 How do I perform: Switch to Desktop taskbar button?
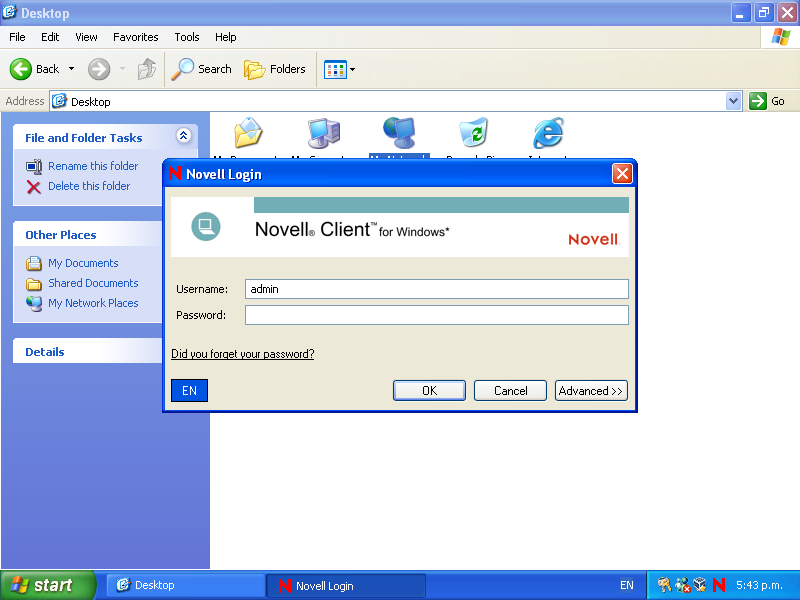[185, 585]
